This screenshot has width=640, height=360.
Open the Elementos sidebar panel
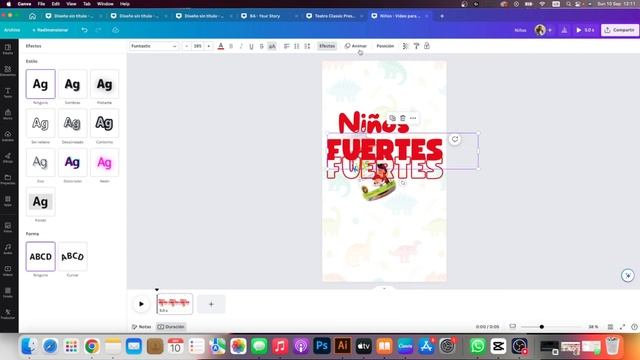click(x=8, y=71)
